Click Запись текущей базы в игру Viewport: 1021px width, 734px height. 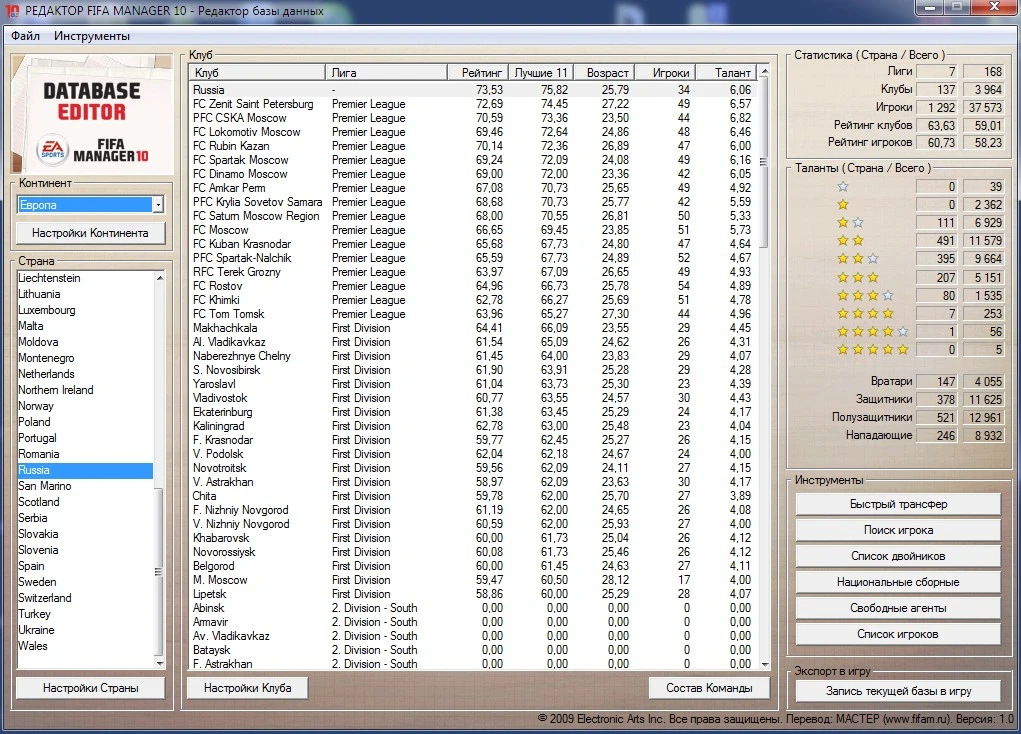tap(898, 691)
